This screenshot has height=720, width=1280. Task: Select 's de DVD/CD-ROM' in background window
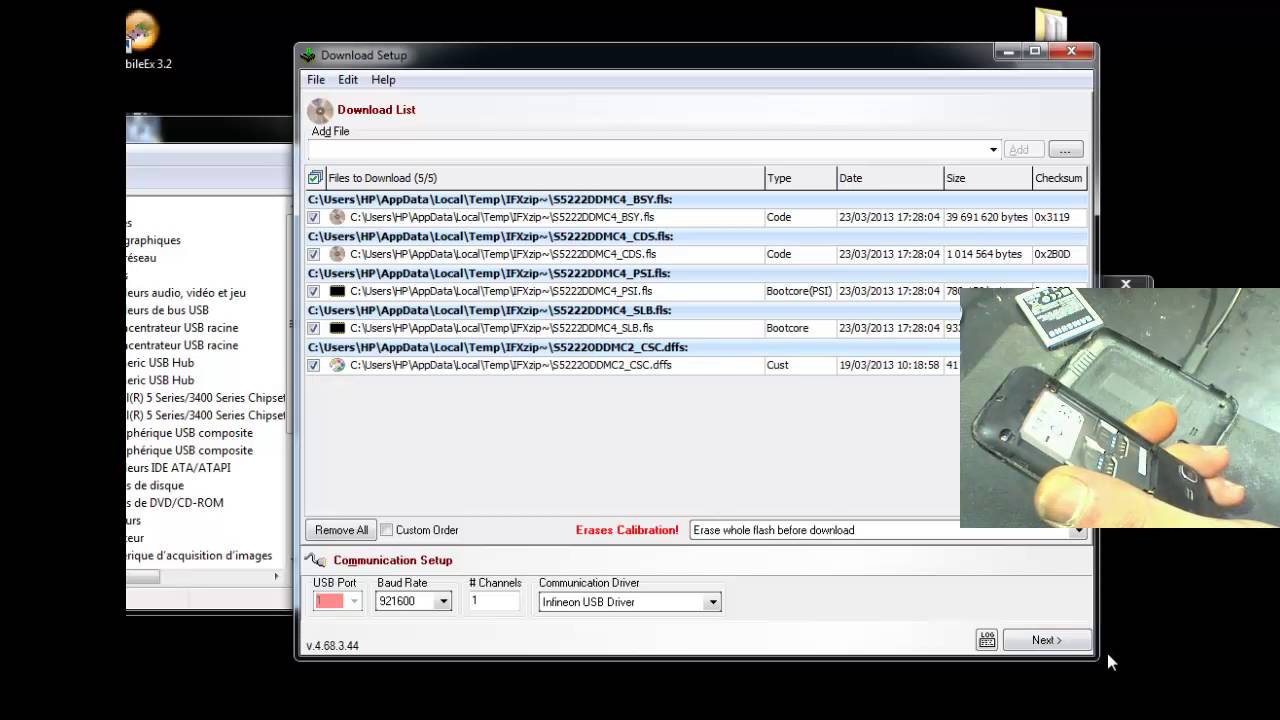coord(174,503)
